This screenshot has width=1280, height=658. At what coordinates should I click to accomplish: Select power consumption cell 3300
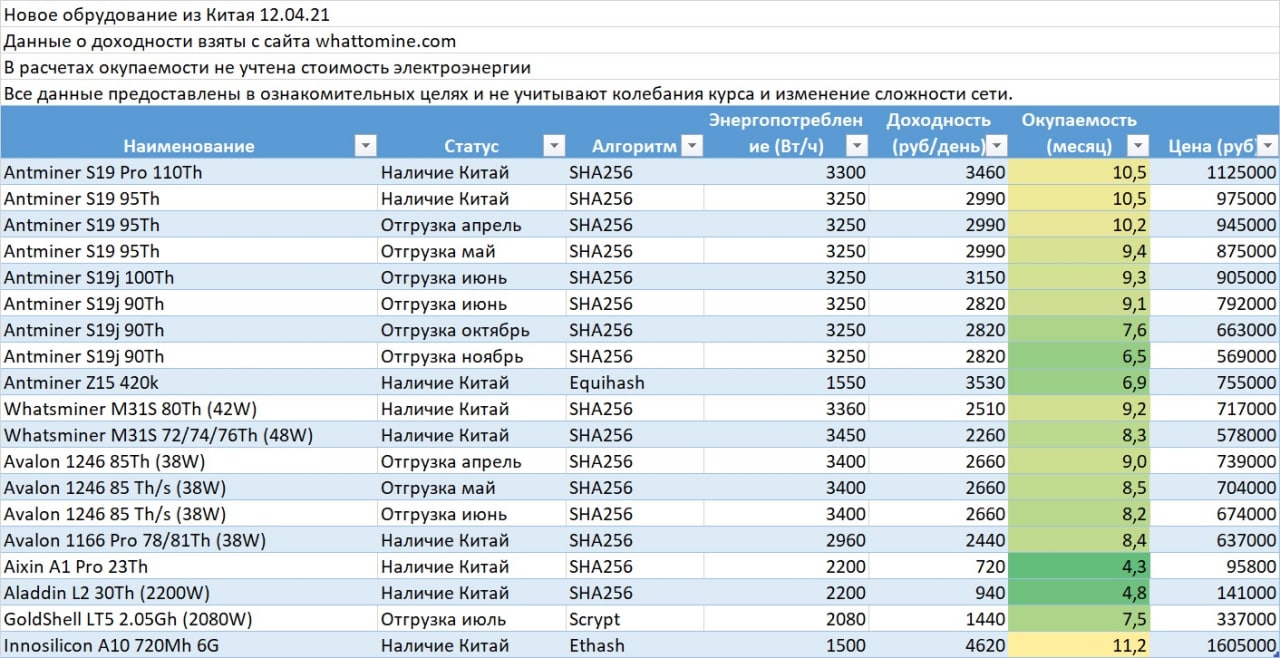[x=786, y=172]
